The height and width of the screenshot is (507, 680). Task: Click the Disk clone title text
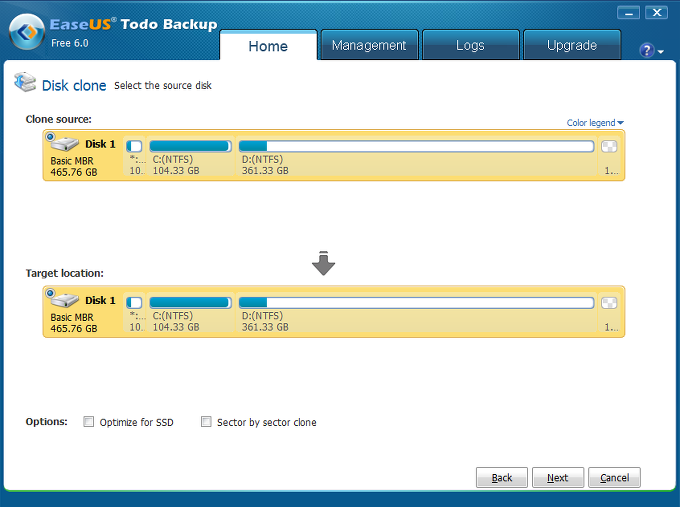click(74, 85)
